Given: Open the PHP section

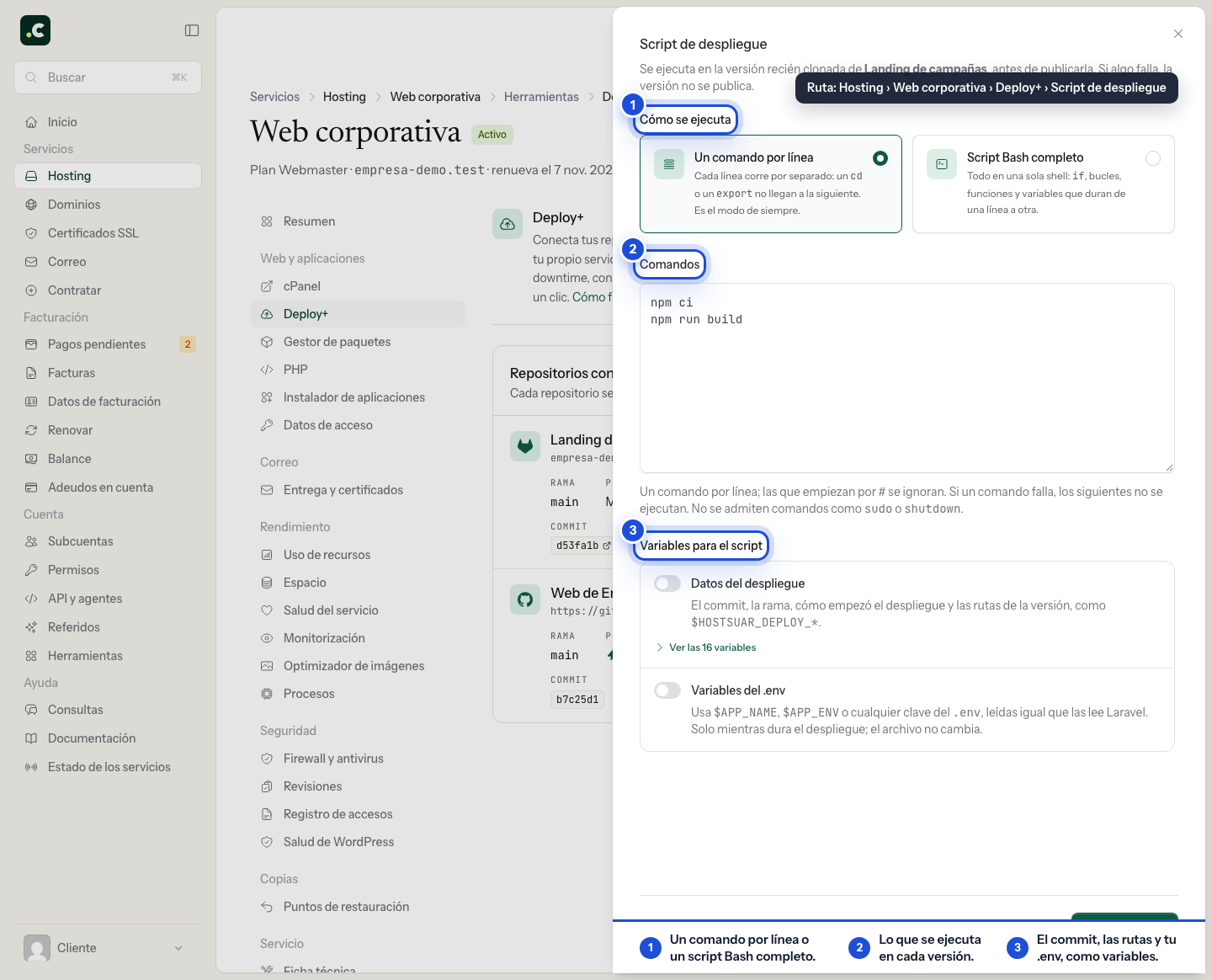Looking at the screenshot, I should [358, 370].
